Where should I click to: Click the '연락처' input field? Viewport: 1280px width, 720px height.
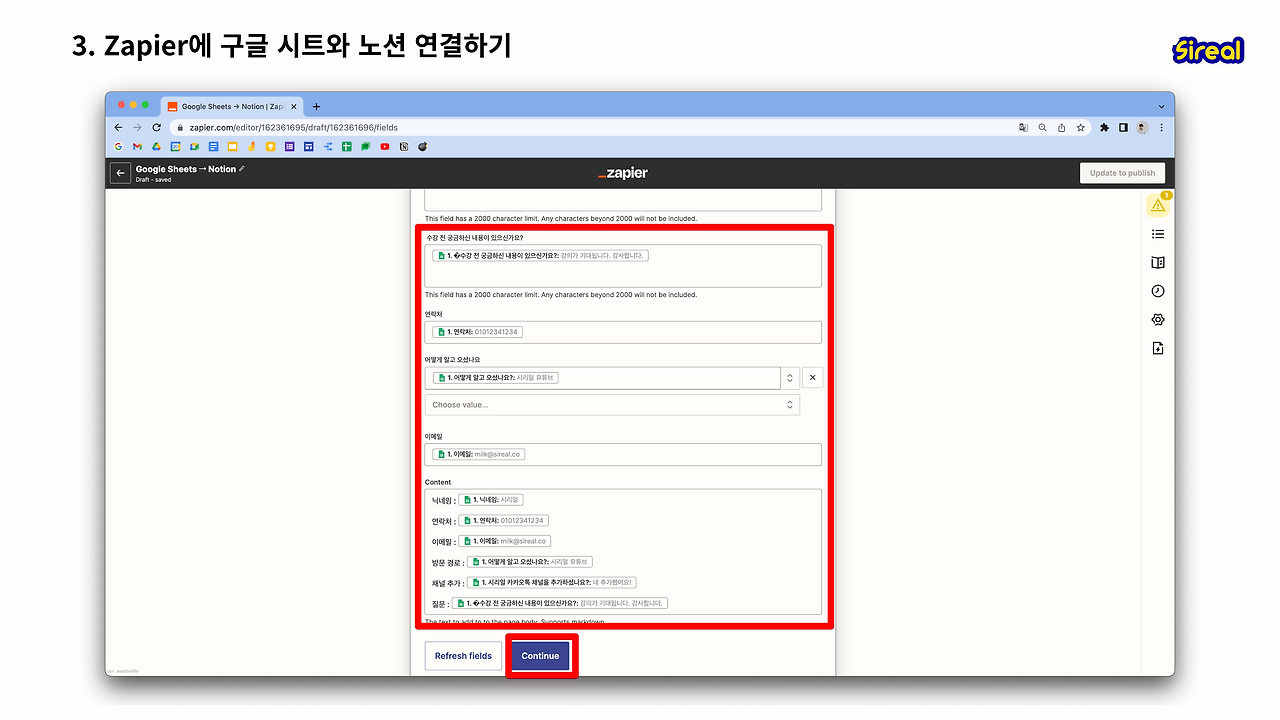623,332
